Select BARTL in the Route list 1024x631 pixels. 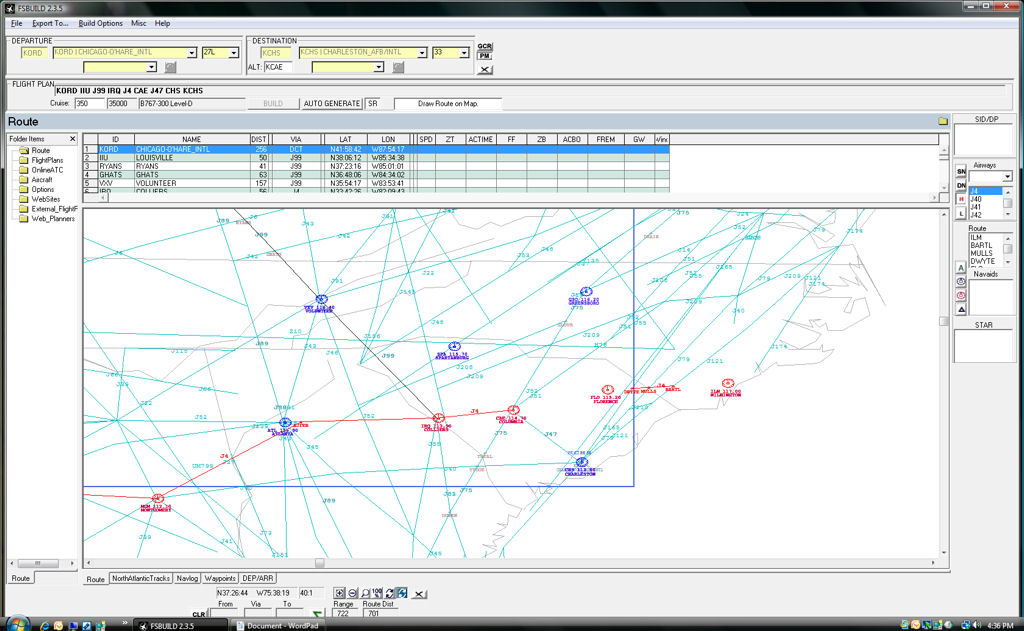coord(981,246)
